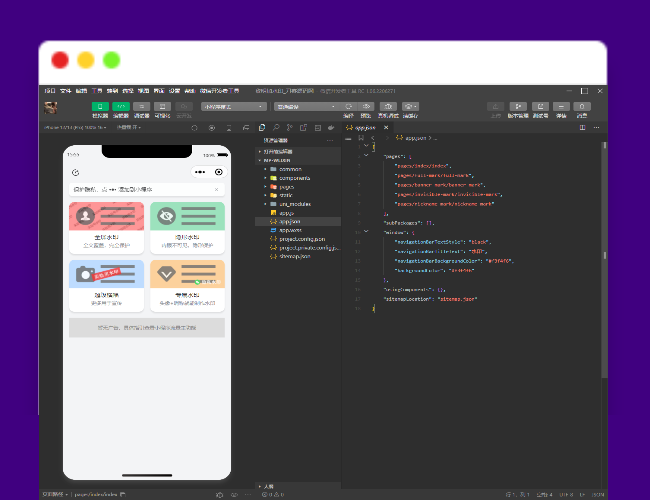This screenshot has width=650, height=500.
Task: Dismiss the add-to-my-mini-programs tip banner
Action: 217,188
